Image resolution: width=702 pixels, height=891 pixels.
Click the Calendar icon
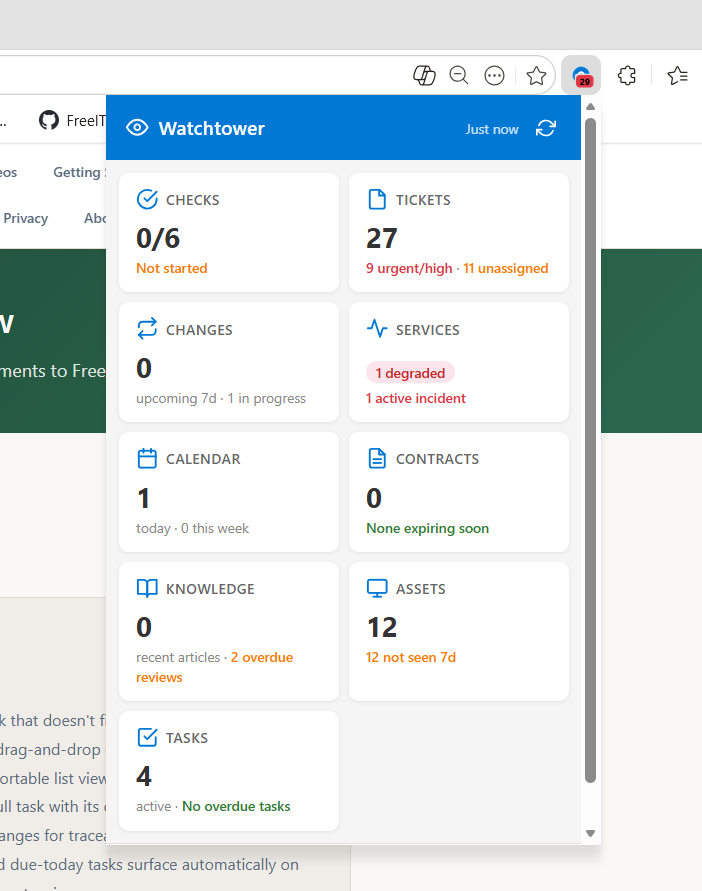(x=147, y=459)
